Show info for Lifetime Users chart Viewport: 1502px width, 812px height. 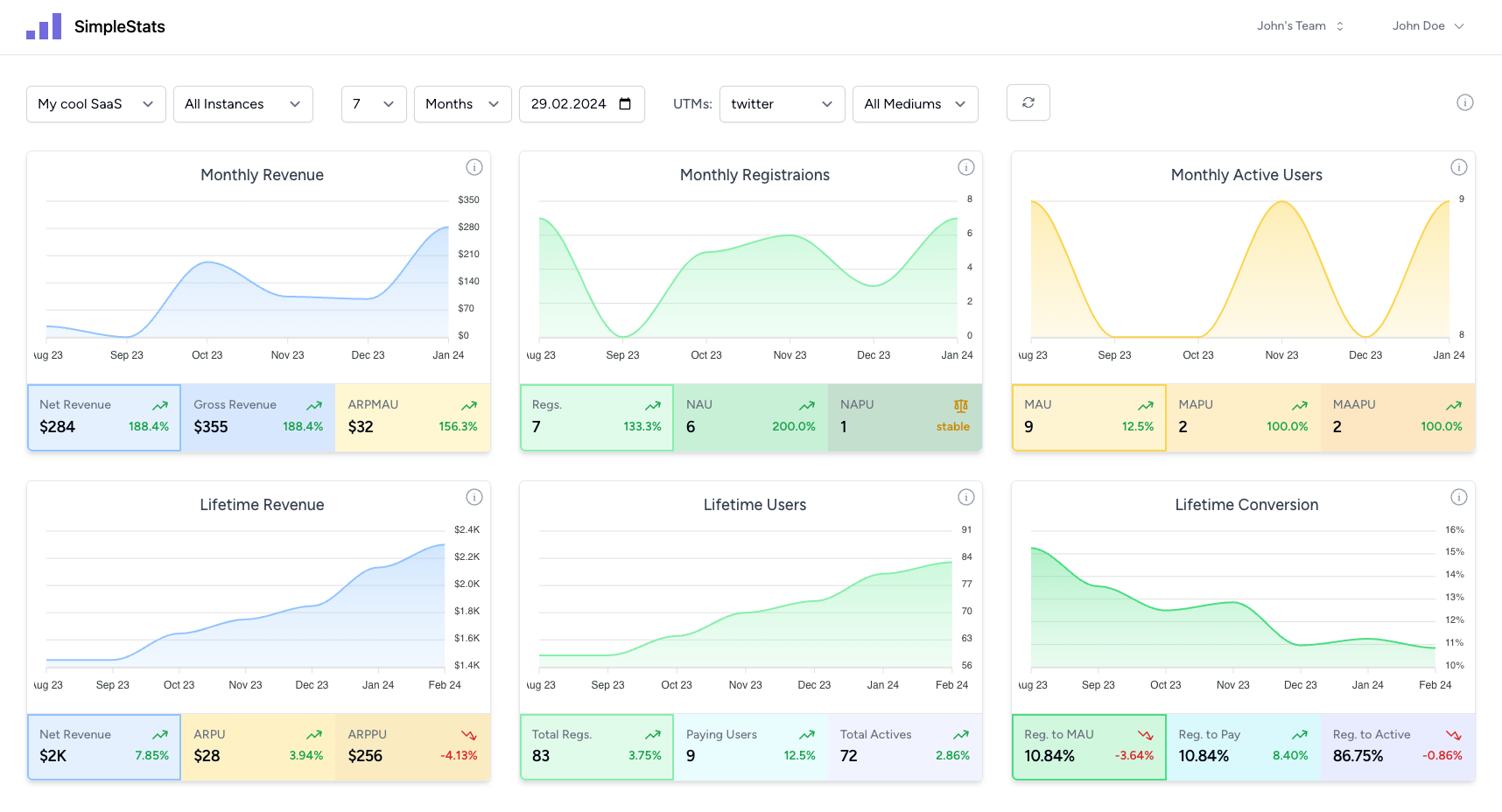965,497
